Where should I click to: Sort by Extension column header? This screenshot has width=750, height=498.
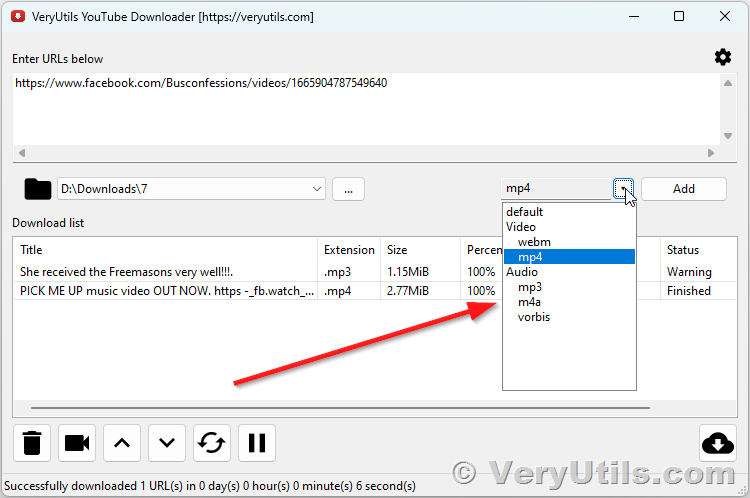(x=349, y=250)
